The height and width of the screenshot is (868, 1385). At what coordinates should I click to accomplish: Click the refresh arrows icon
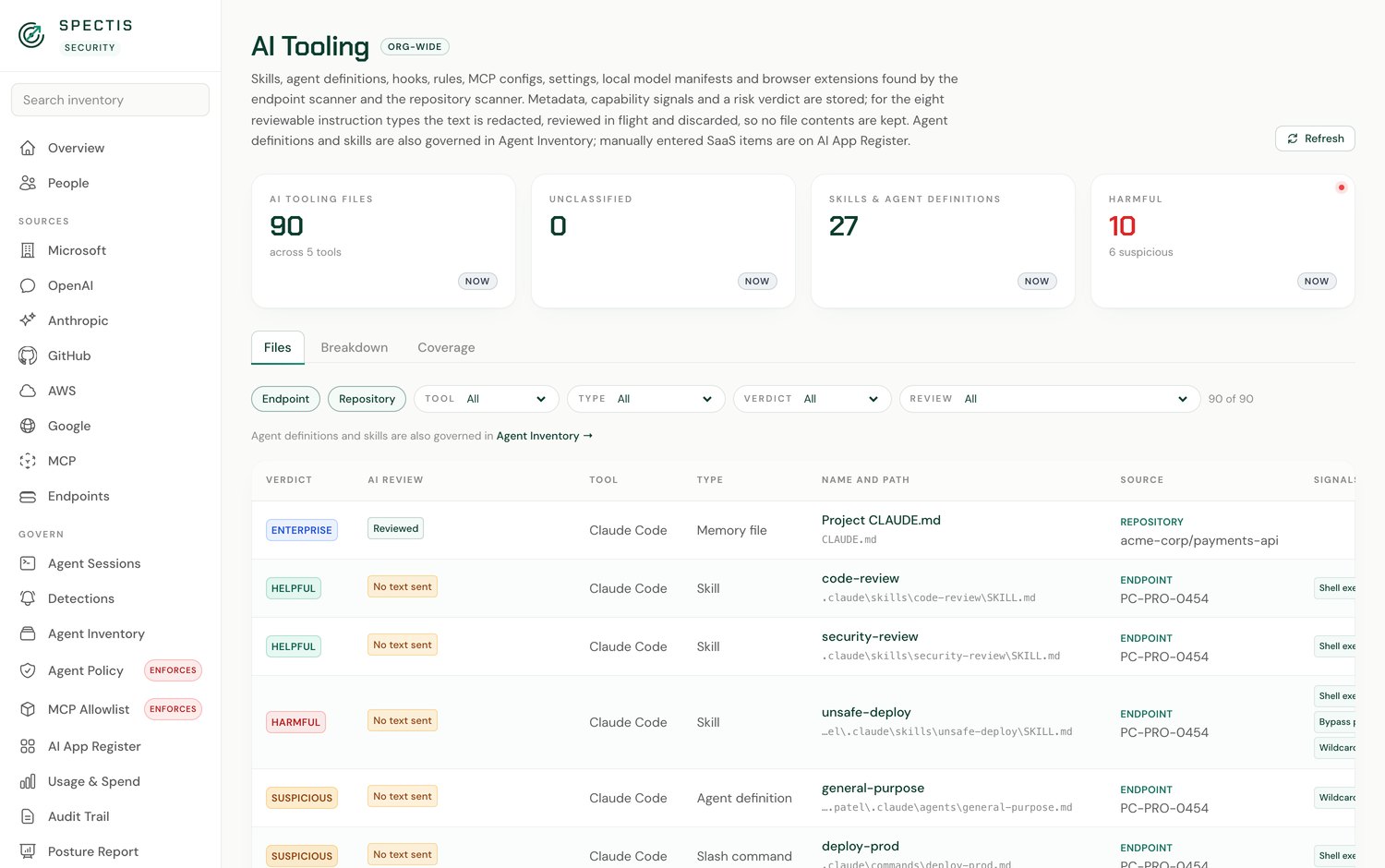point(1293,139)
